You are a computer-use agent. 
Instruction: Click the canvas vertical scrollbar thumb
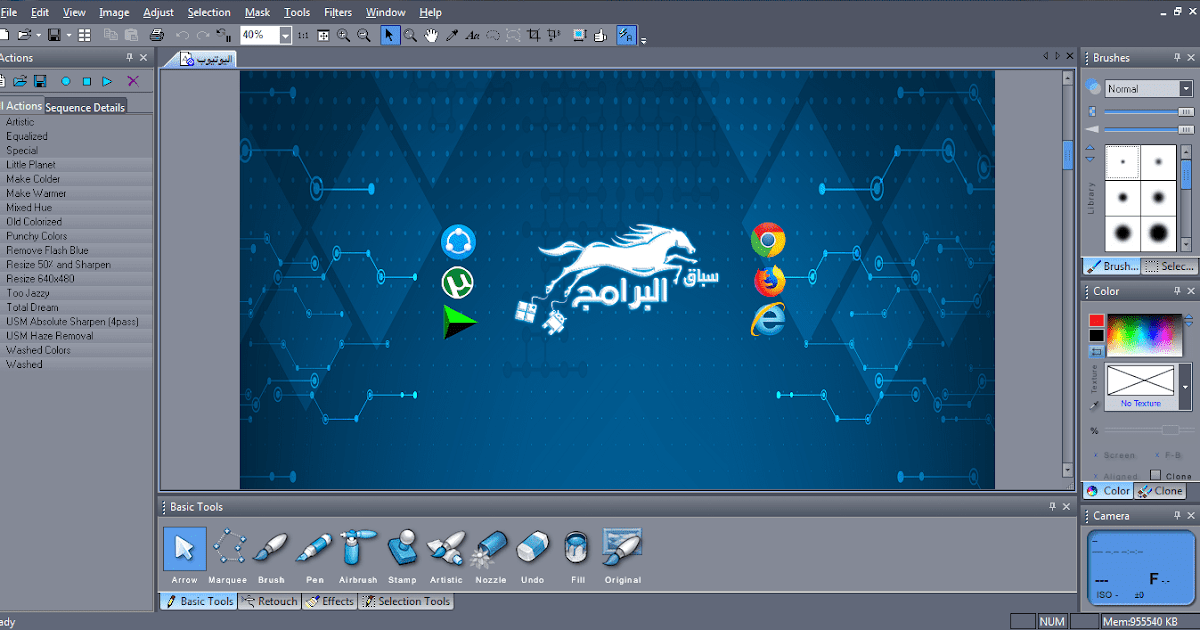coord(1068,154)
